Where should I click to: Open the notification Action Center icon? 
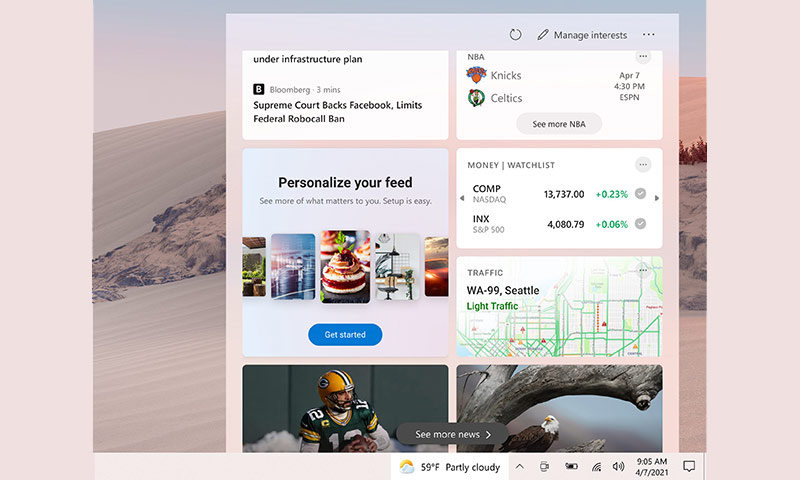689,466
